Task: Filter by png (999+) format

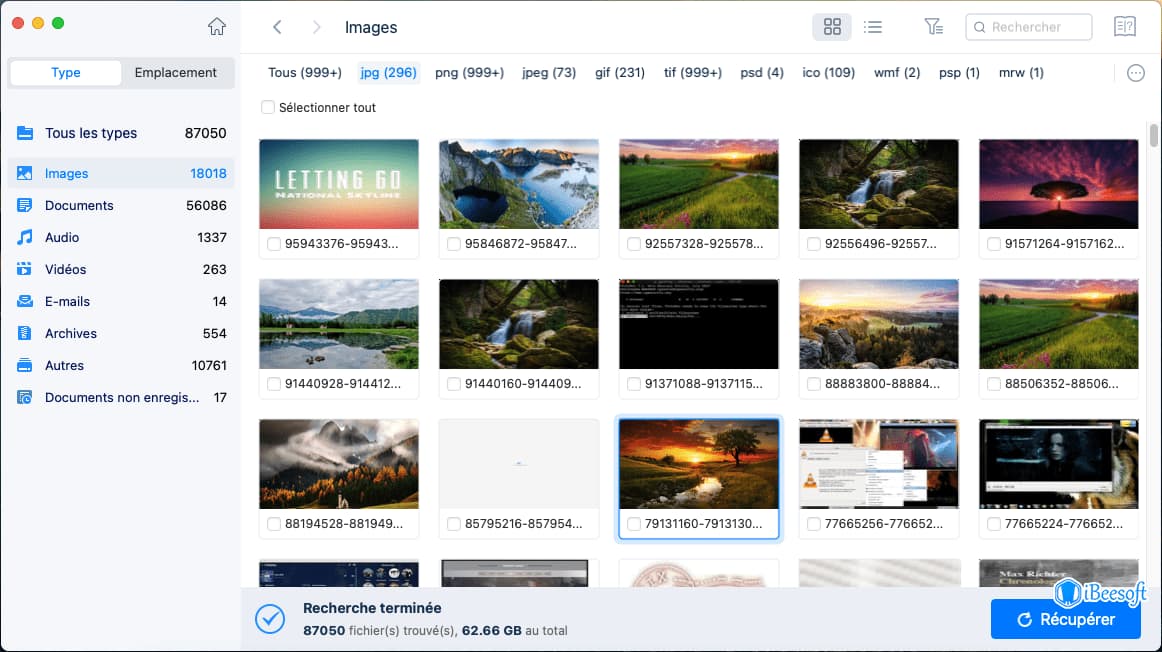Action: [x=469, y=73]
